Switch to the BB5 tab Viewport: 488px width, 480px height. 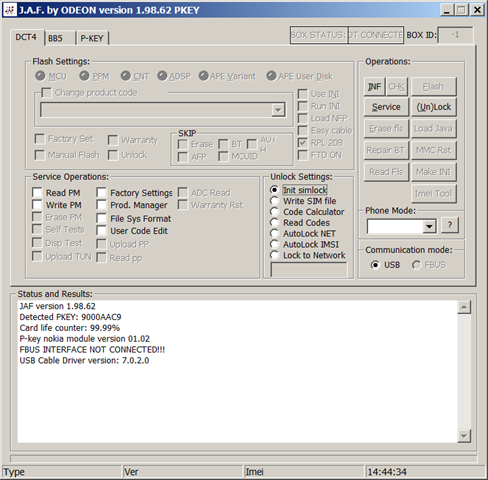pyautogui.click(x=59, y=38)
